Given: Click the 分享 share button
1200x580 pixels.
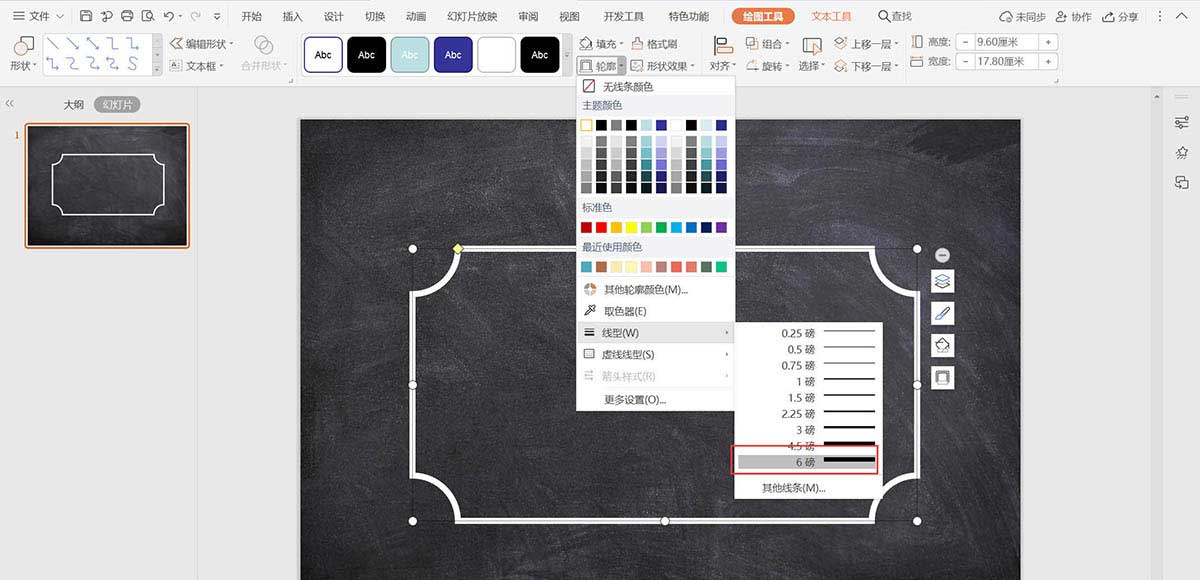Looking at the screenshot, I should pyautogui.click(x=1119, y=17).
